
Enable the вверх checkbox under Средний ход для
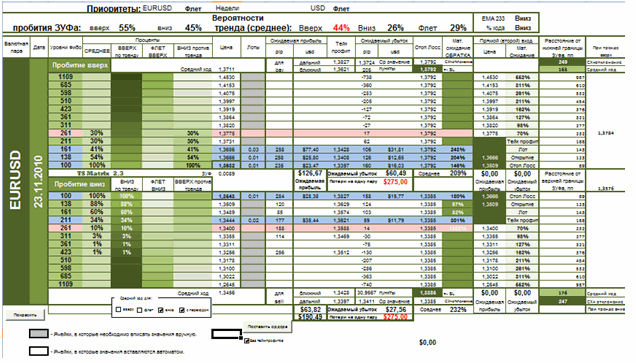click(x=118, y=310)
